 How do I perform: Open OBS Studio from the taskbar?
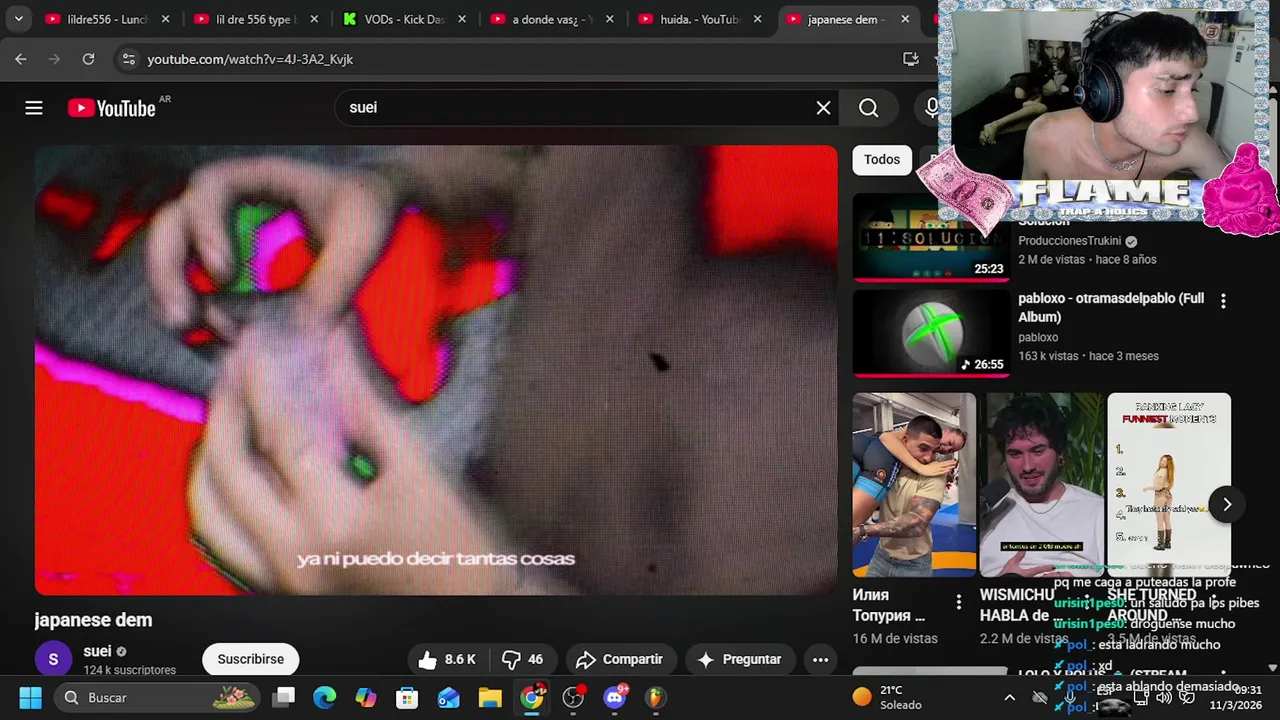(x=573, y=697)
